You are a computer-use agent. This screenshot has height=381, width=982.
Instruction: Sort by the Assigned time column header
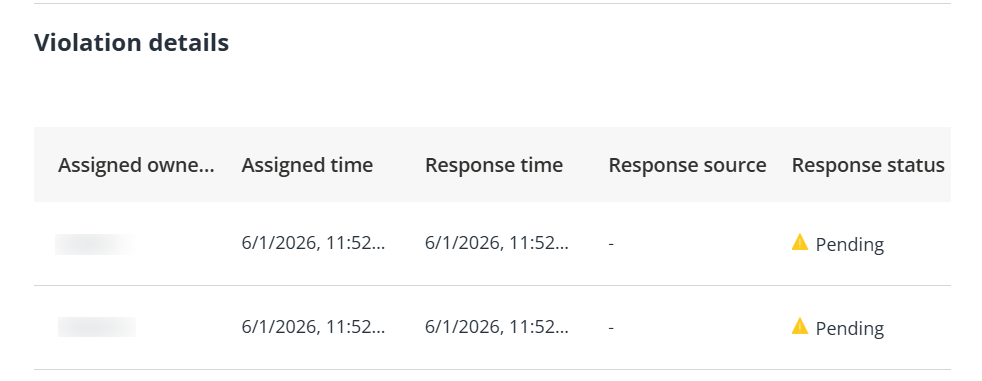(307, 165)
